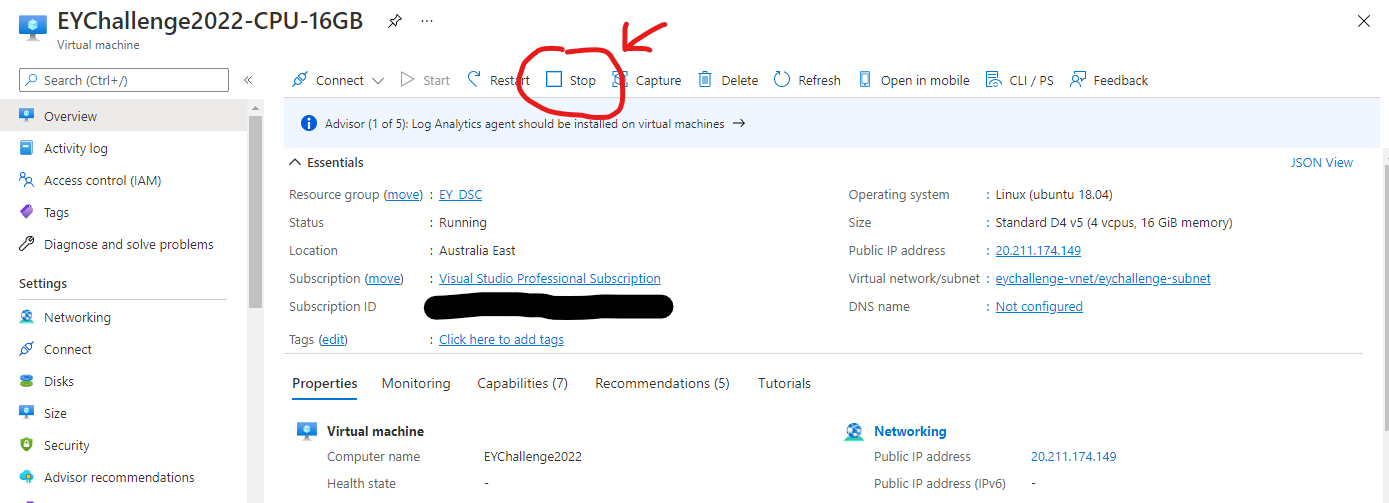Open the EY_DSC resource group
This screenshot has width=1389, height=503.
tap(460, 195)
